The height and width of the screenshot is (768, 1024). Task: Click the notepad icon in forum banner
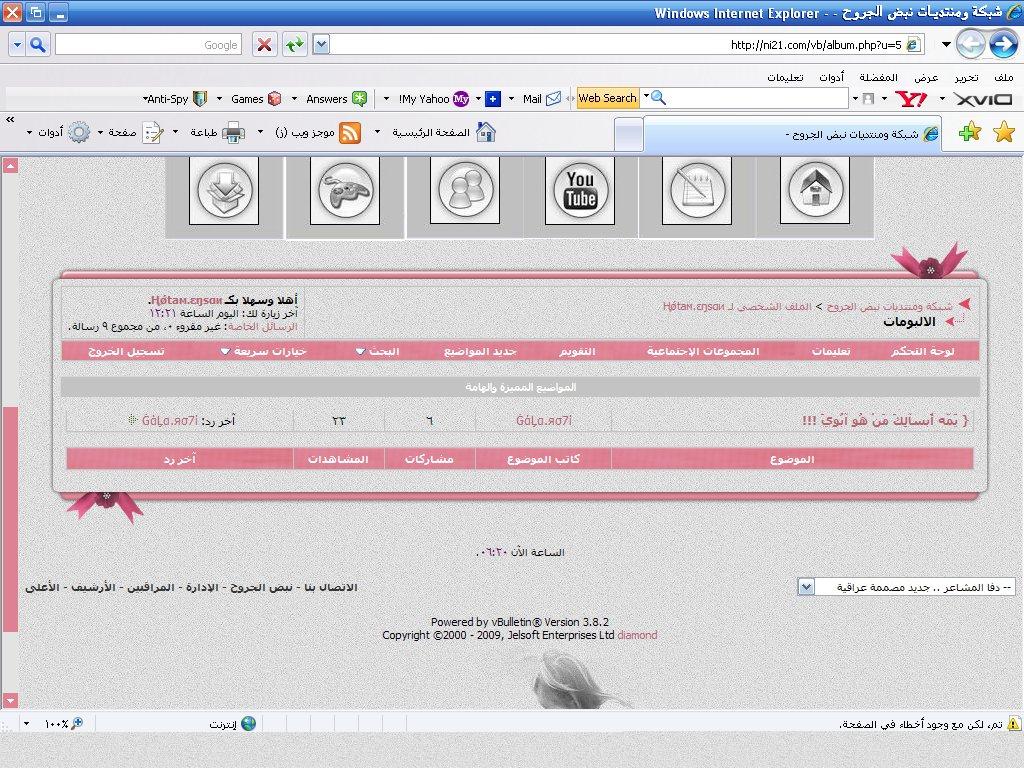click(697, 191)
